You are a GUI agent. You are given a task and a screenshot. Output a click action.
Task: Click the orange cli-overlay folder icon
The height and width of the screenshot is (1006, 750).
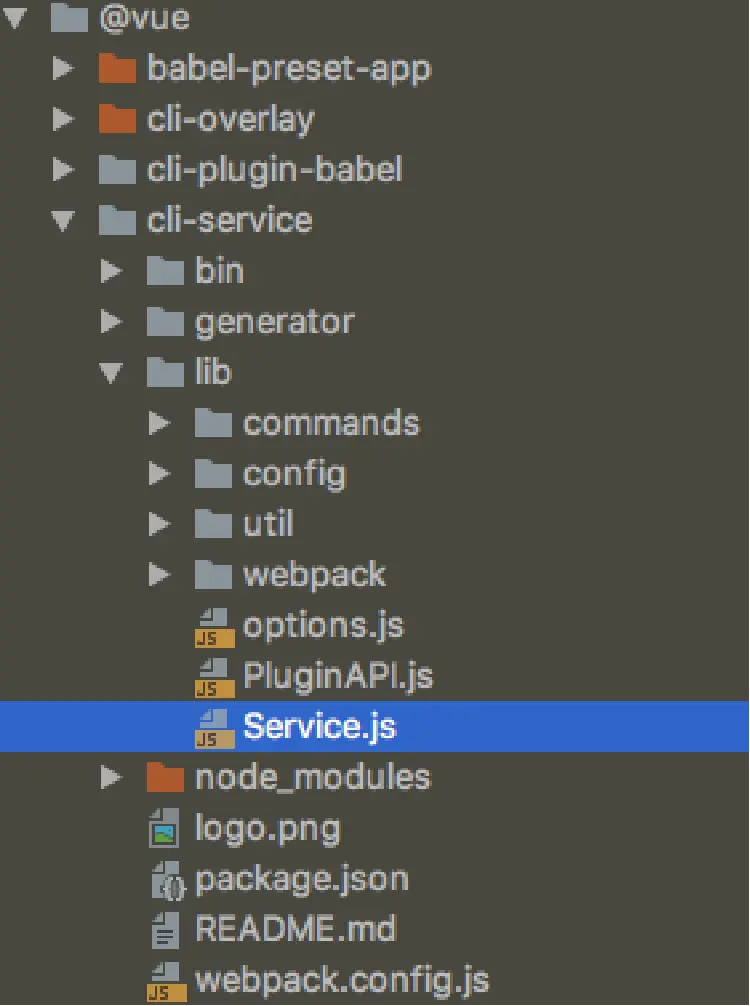tap(117, 119)
